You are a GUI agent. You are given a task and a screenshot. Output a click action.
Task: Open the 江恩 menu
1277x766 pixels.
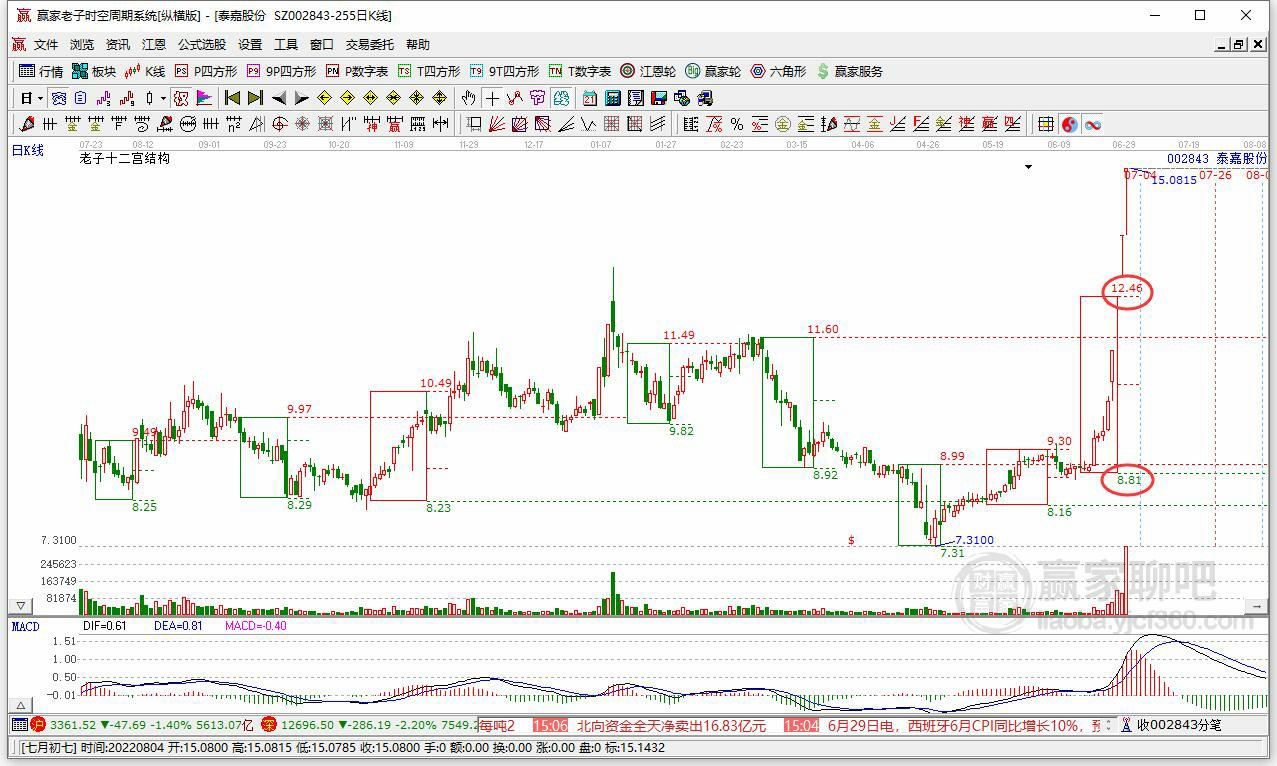click(154, 45)
